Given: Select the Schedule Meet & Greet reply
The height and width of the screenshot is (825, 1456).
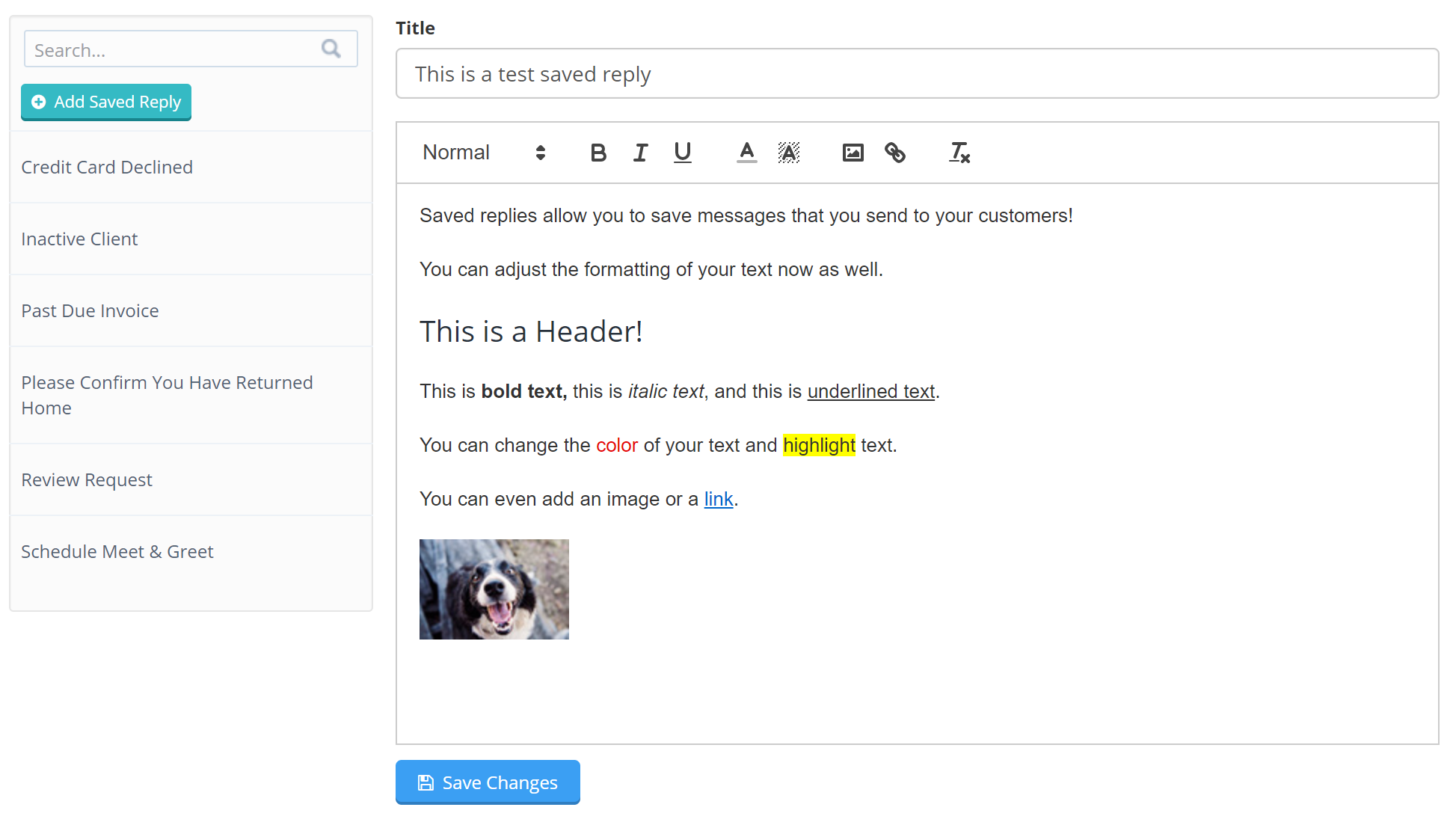Looking at the screenshot, I should click(117, 551).
